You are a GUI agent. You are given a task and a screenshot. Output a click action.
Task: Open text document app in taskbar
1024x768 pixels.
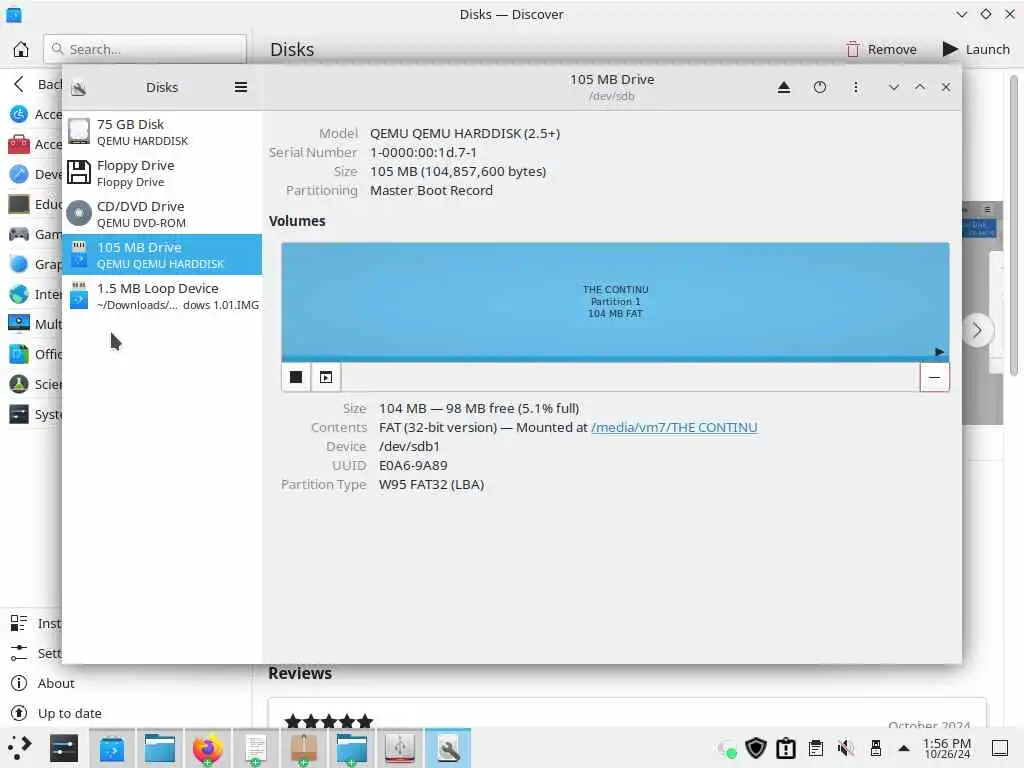[255, 748]
